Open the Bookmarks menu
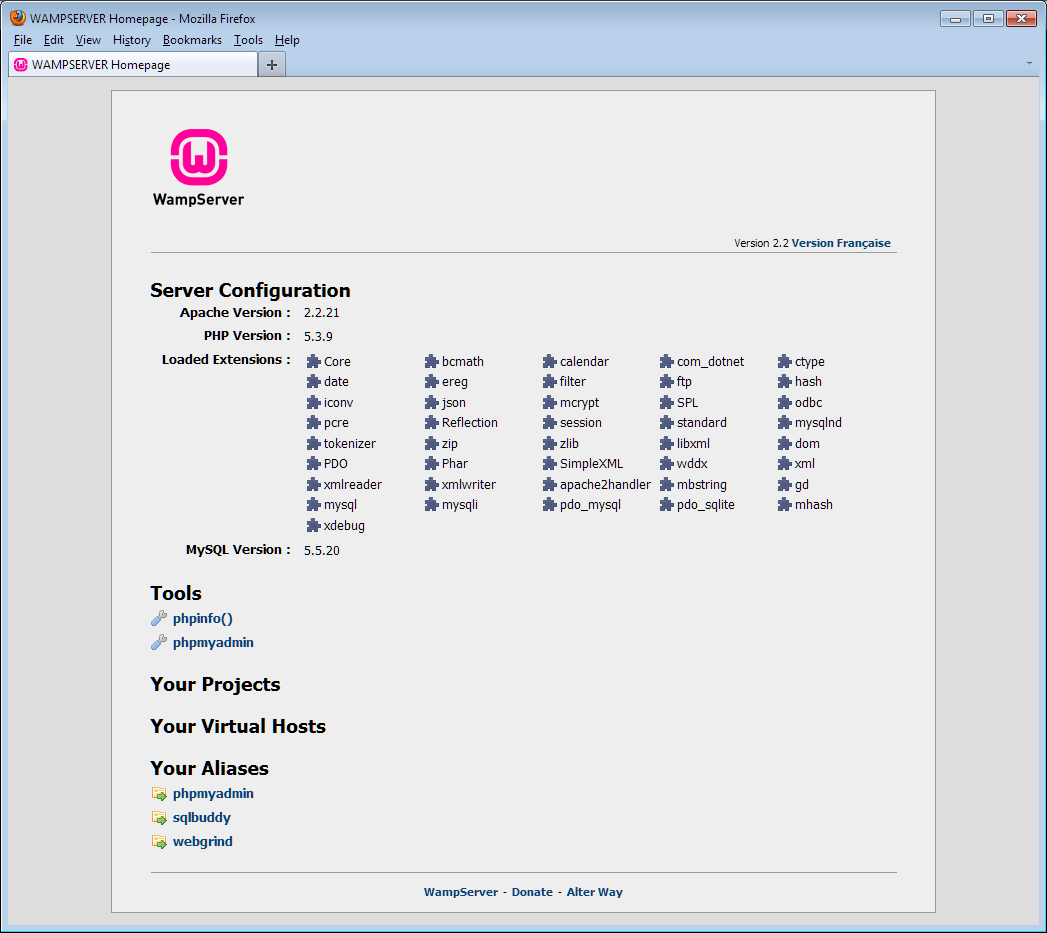Screen dimensions: 1047x933 (192, 40)
